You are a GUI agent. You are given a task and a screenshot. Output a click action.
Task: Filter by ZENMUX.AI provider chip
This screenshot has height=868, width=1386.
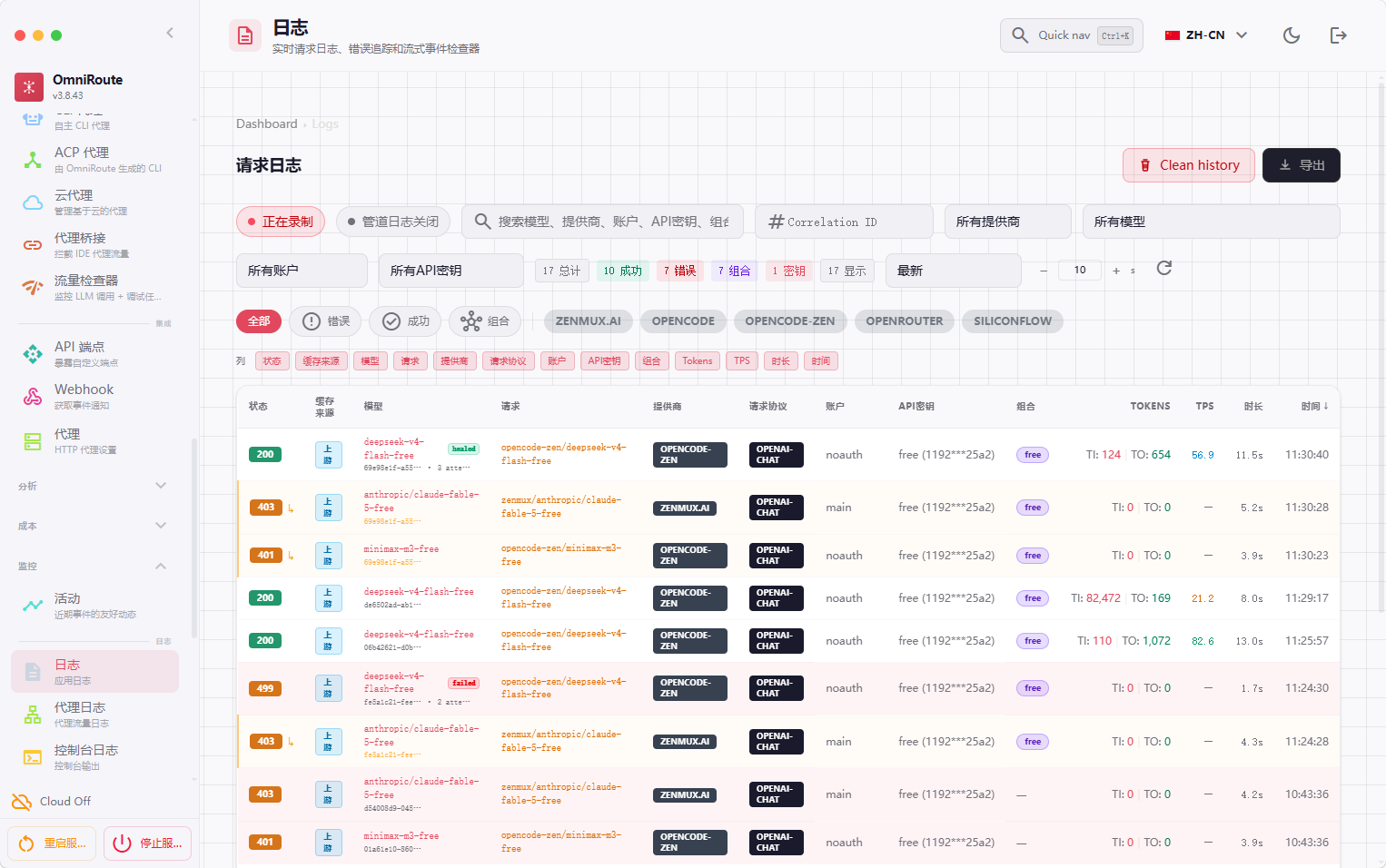pyautogui.click(x=589, y=321)
